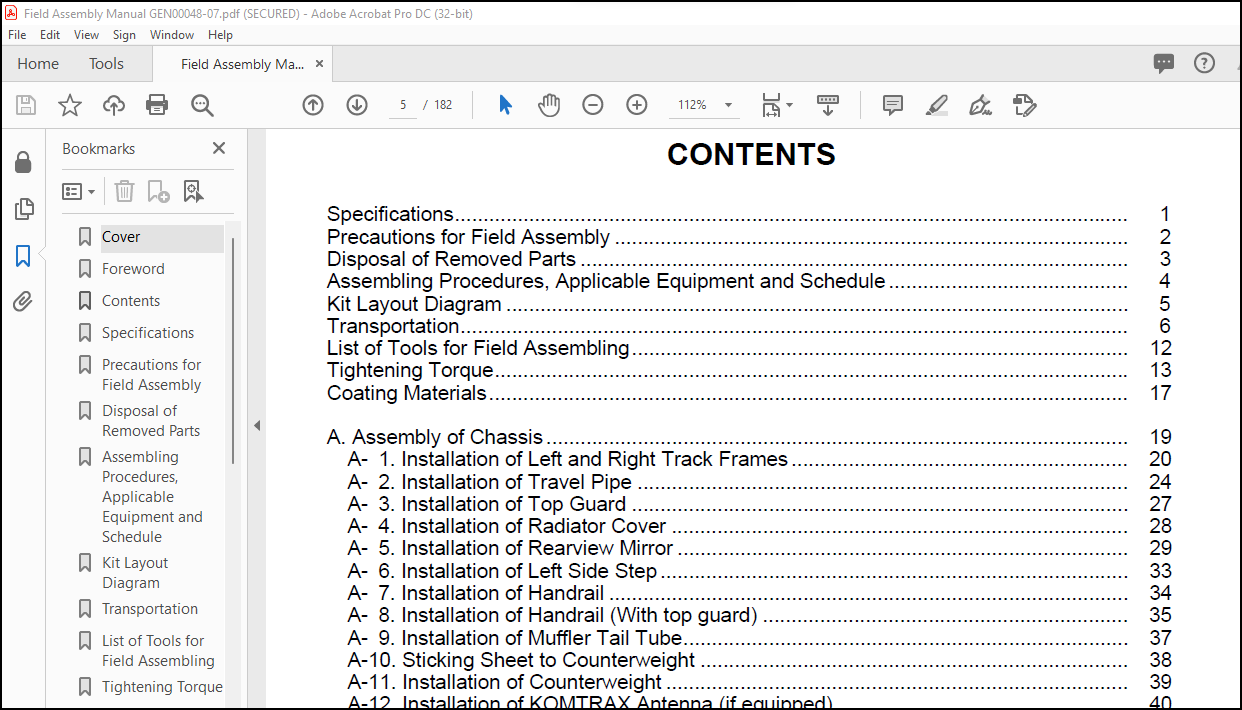The height and width of the screenshot is (710, 1242).
Task: Go to next page arrow
Action: (x=357, y=105)
